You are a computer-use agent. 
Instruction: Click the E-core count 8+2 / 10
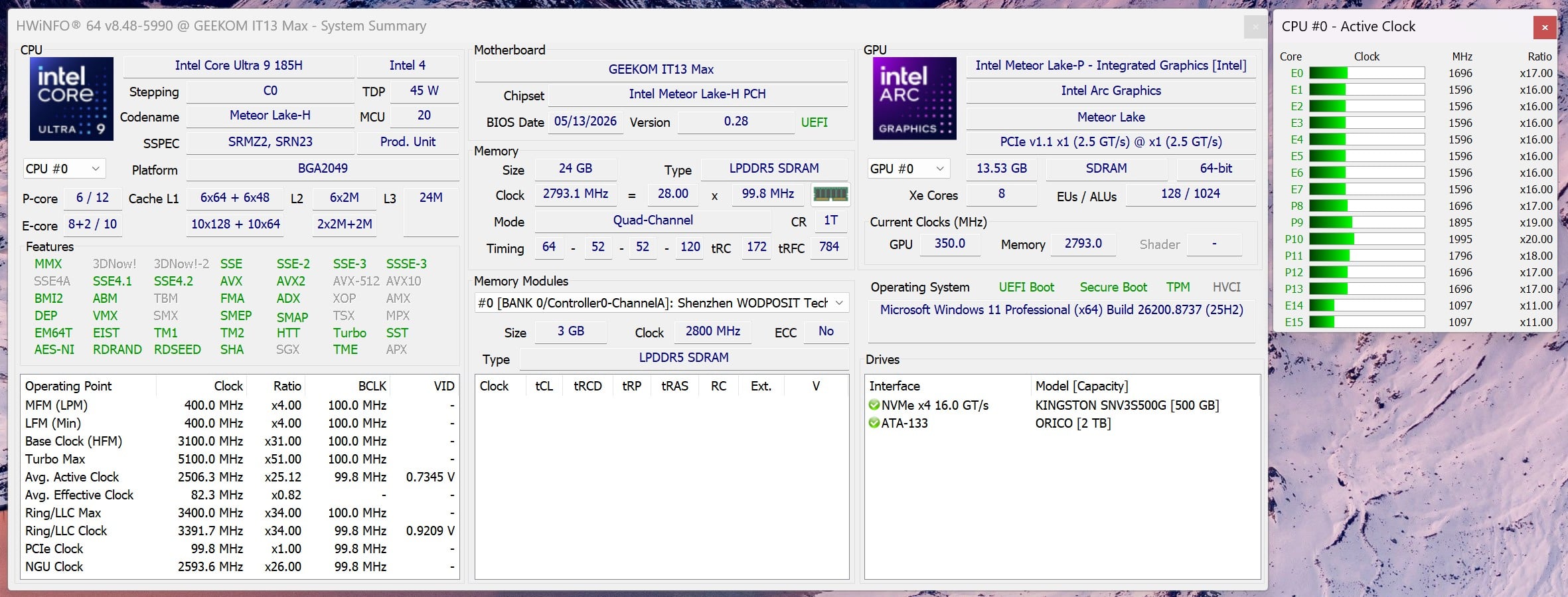[x=92, y=224]
